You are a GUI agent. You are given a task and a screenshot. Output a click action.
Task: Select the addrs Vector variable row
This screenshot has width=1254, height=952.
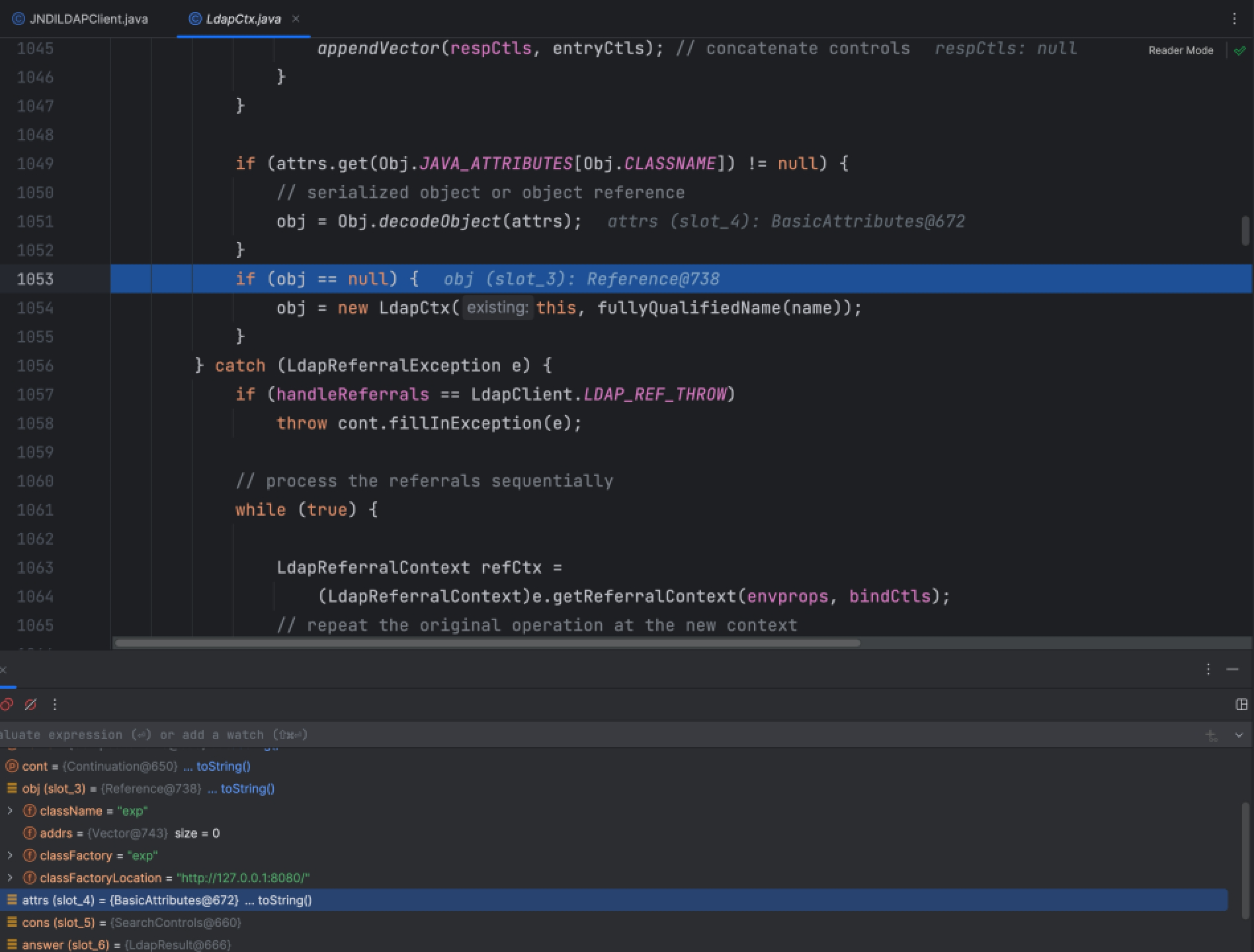[614, 833]
